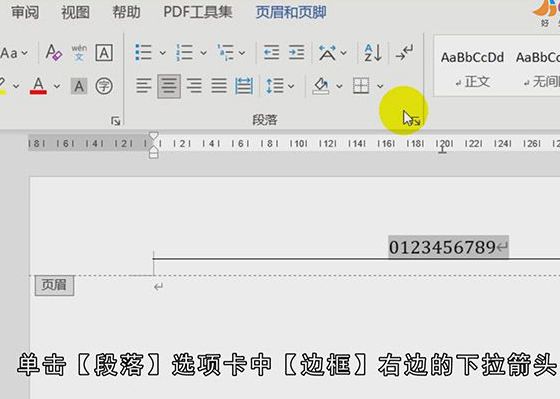Apply distributed alignment

244,86
